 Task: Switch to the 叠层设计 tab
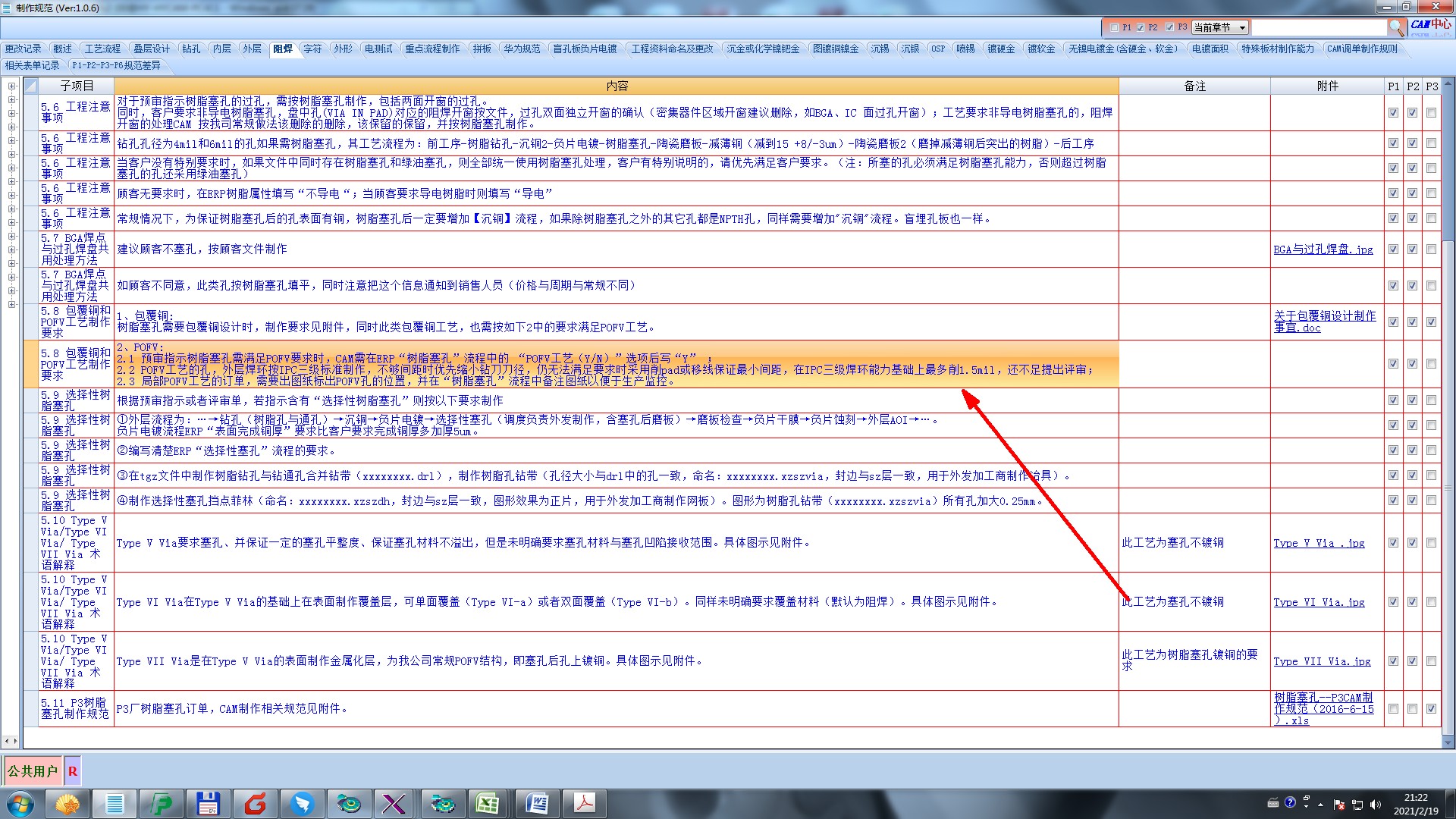pyautogui.click(x=152, y=49)
